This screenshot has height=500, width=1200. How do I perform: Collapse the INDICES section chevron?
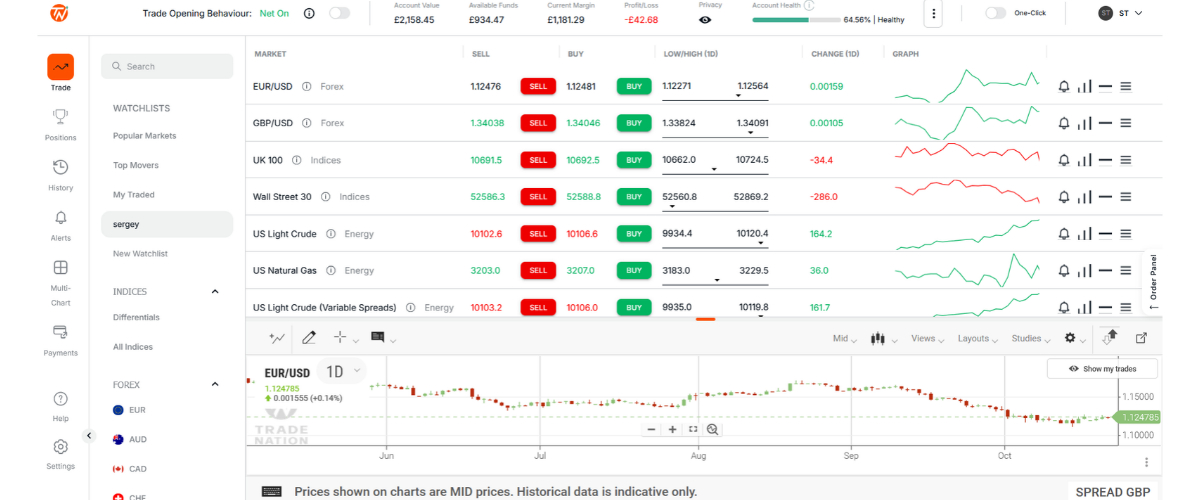pyautogui.click(x=215, y=292)
